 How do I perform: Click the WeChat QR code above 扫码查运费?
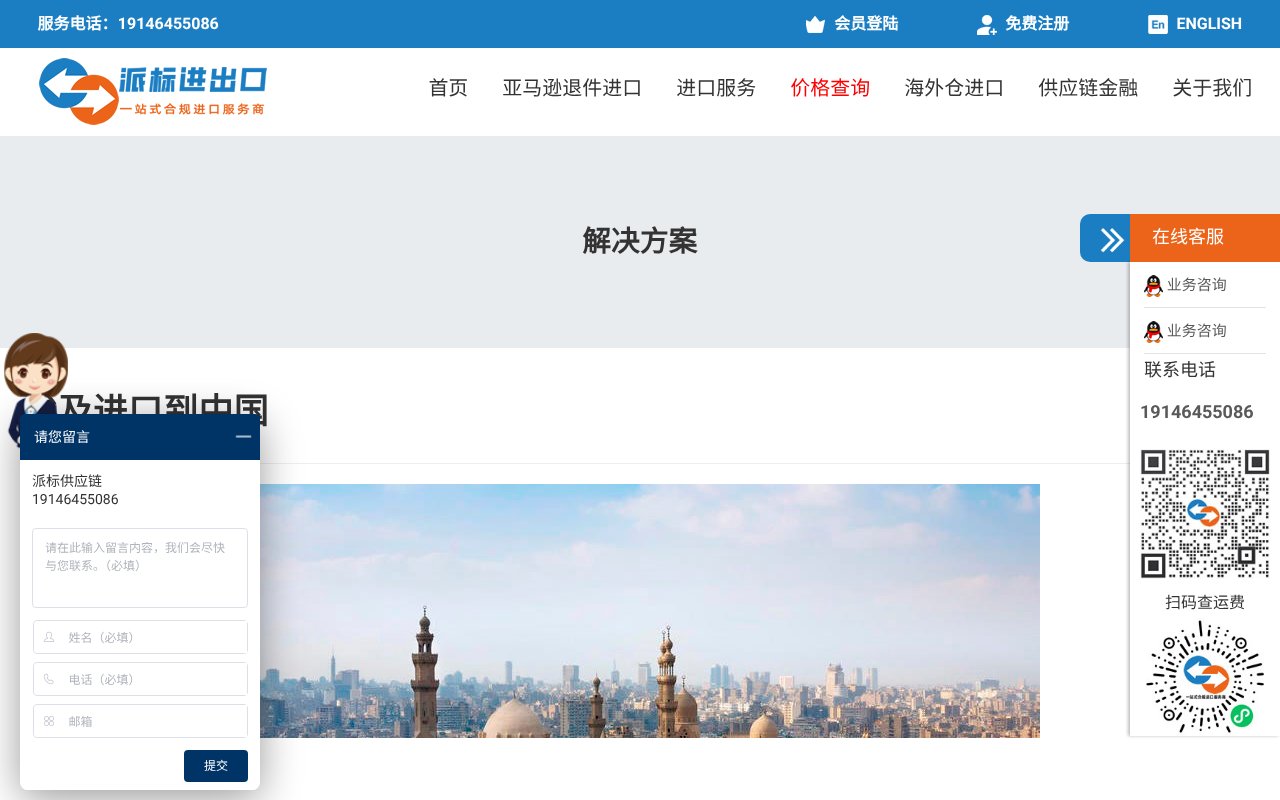(1204, 515)
